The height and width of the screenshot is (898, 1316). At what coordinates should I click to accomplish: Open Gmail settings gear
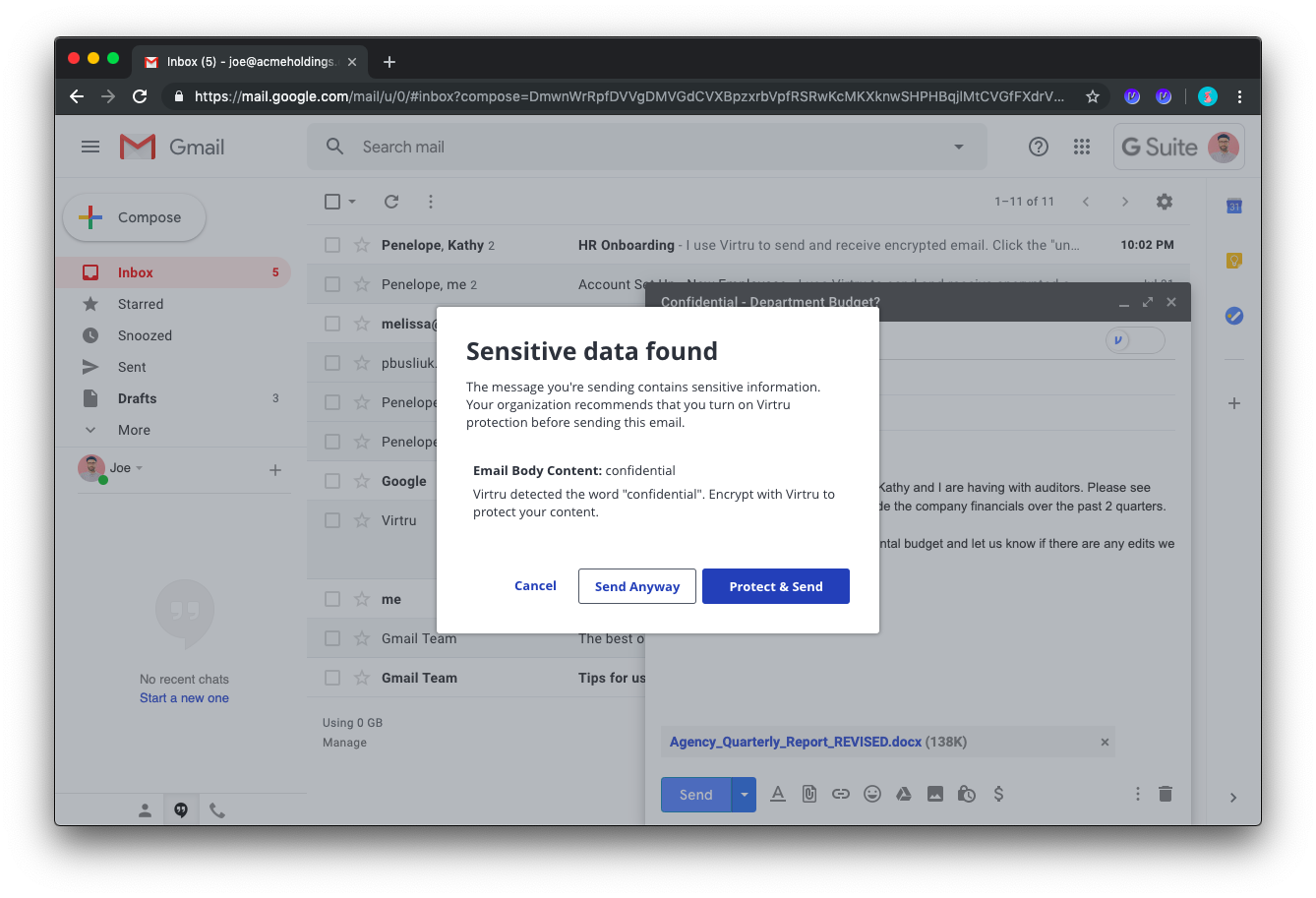(x=1164, y=202)
